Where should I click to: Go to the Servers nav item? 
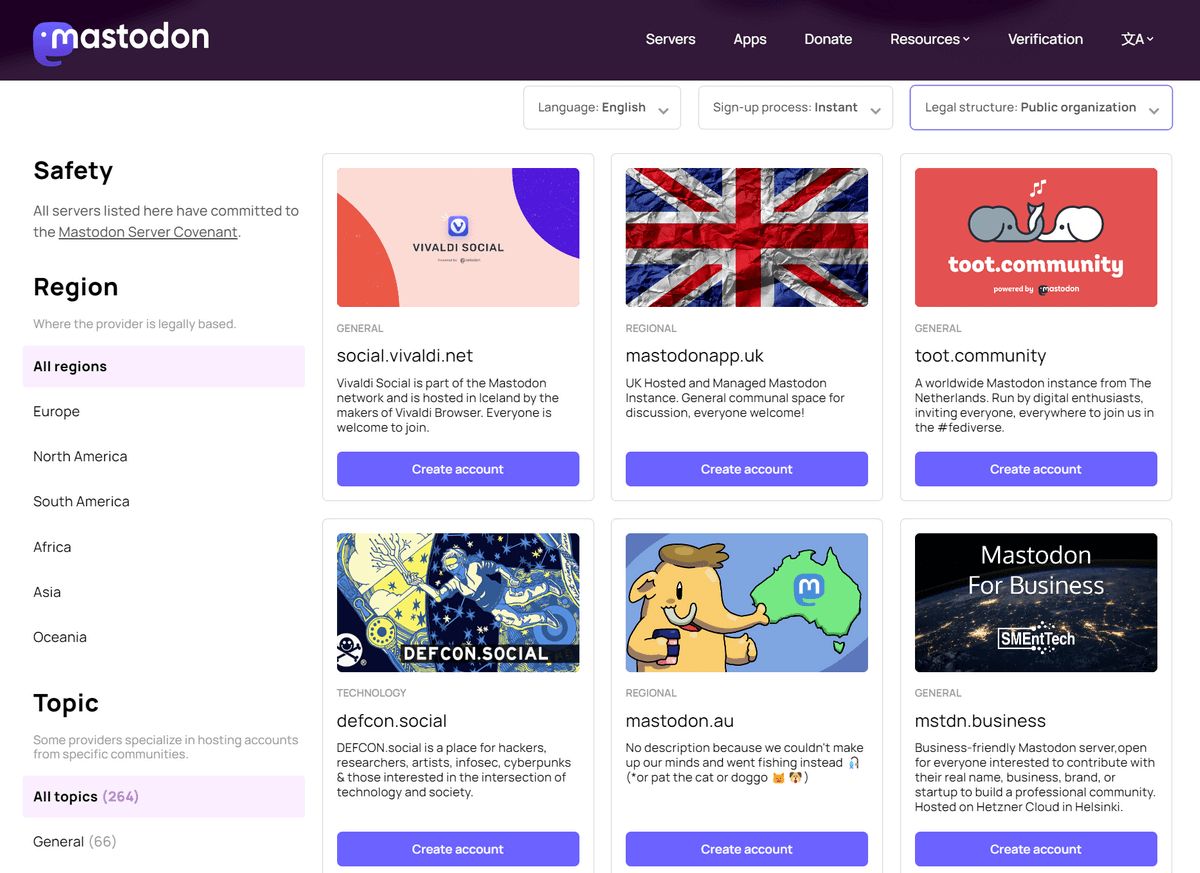click(x=670, y=39)
